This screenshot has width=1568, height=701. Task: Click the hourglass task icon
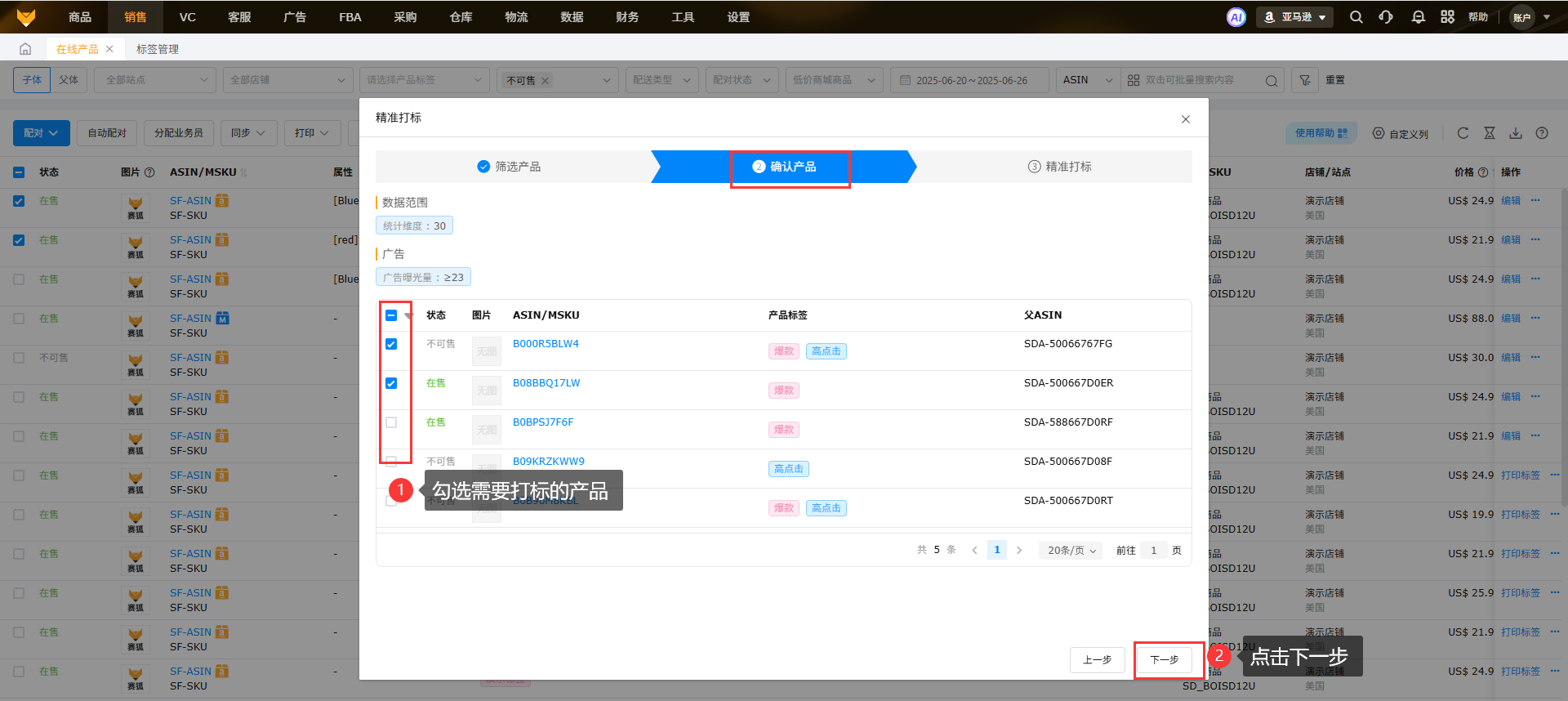[x=1490, y=133]
